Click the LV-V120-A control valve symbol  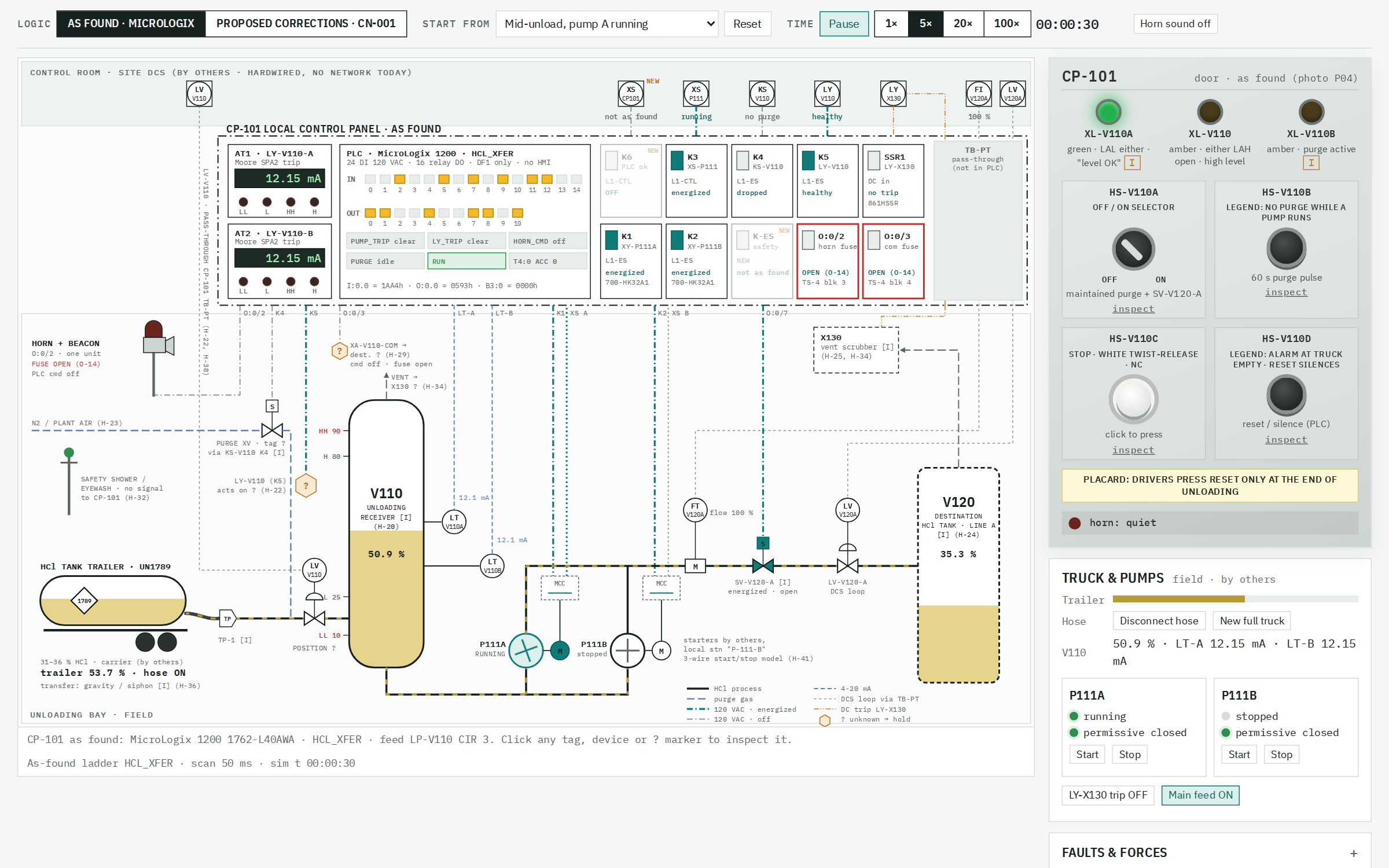coord(848,565)
